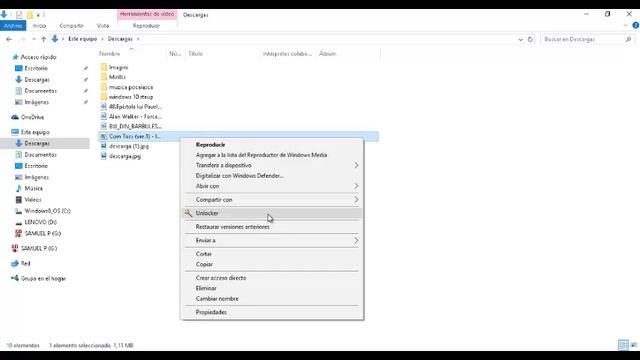Select Grupo en el hogar icon
Viewport: 640px width, 360px height.
coord(15,278)
